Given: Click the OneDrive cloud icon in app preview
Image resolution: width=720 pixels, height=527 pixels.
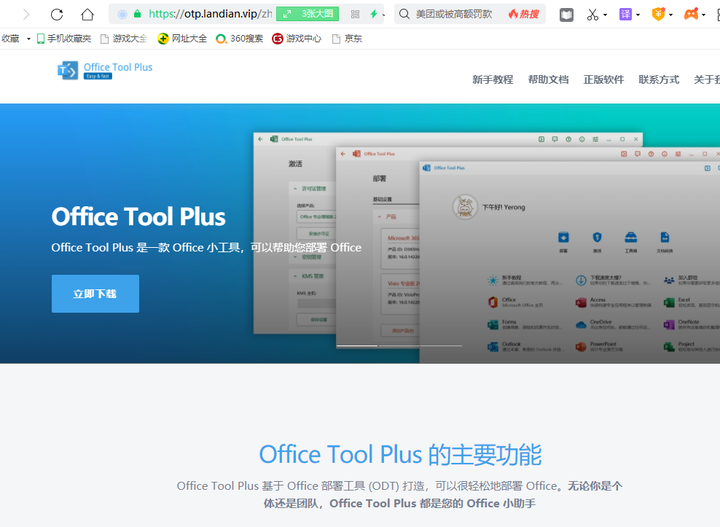Looking at the screenshot, I should (x=581, y=325).
